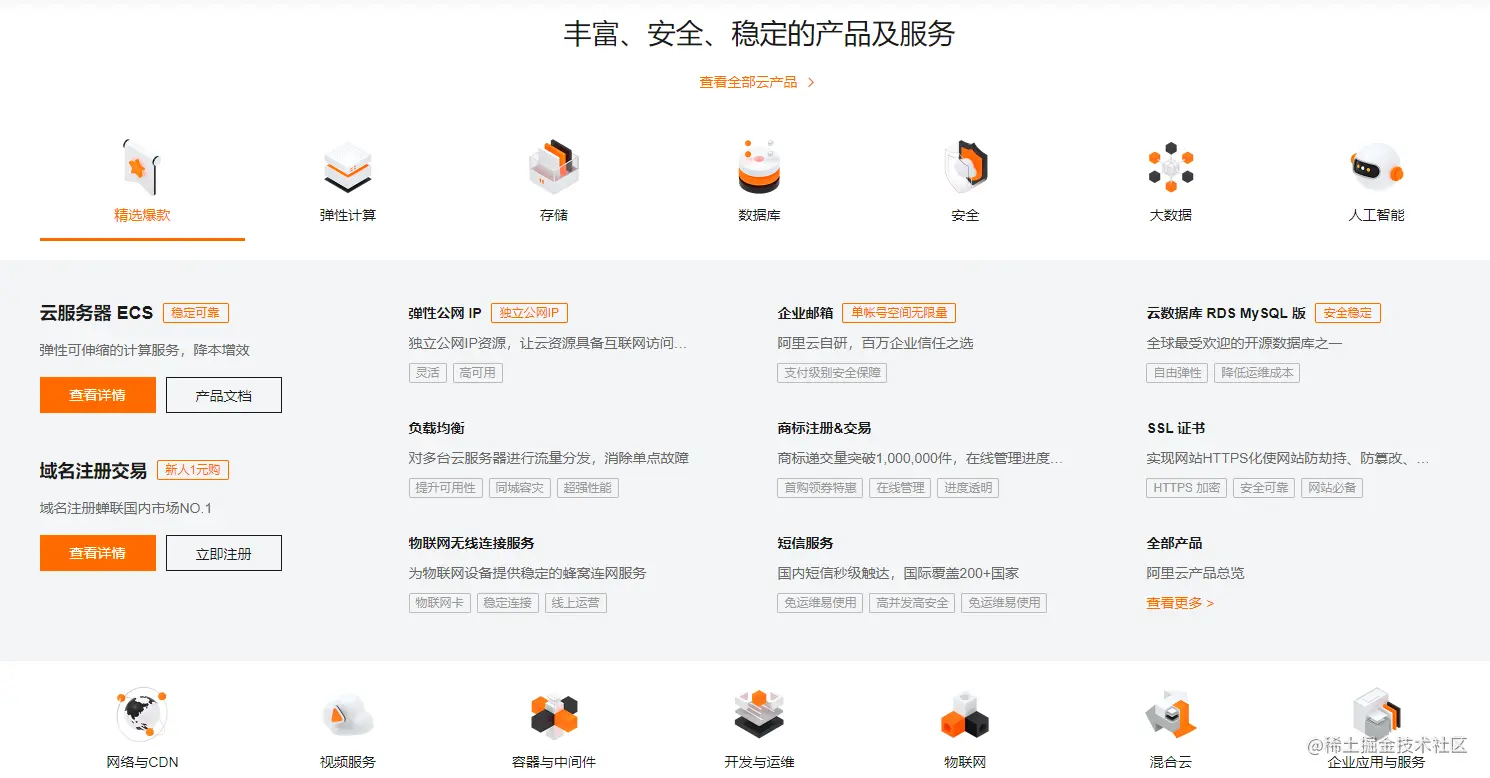Select the 安全 tab label

tap(965, 215)
